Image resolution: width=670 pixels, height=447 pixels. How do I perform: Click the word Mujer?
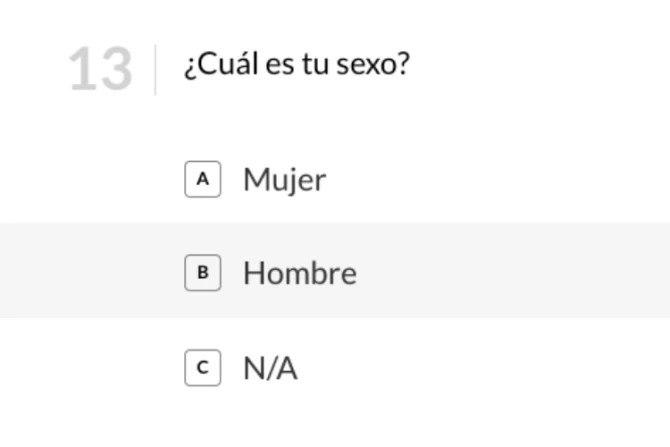click(x=285, y=180)
